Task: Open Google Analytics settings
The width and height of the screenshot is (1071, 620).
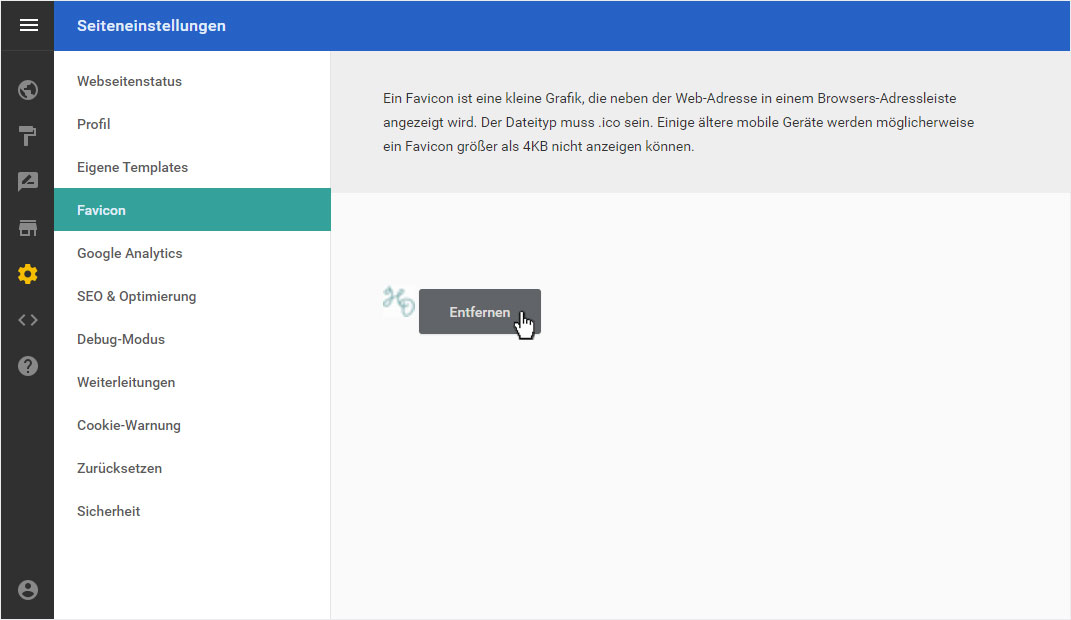Action: 192,253
